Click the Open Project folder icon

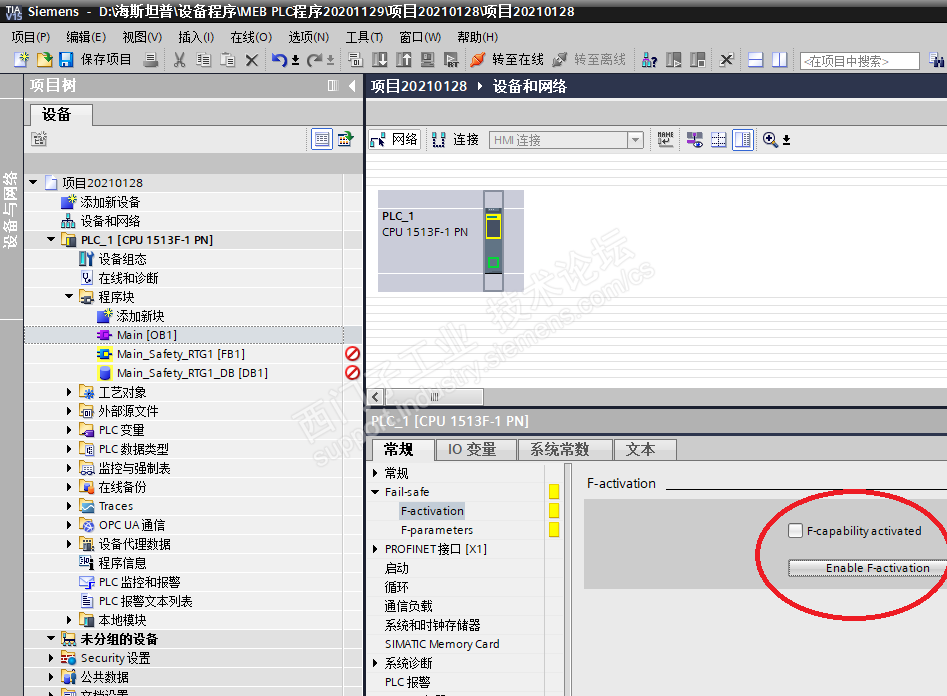coord(44,59)
